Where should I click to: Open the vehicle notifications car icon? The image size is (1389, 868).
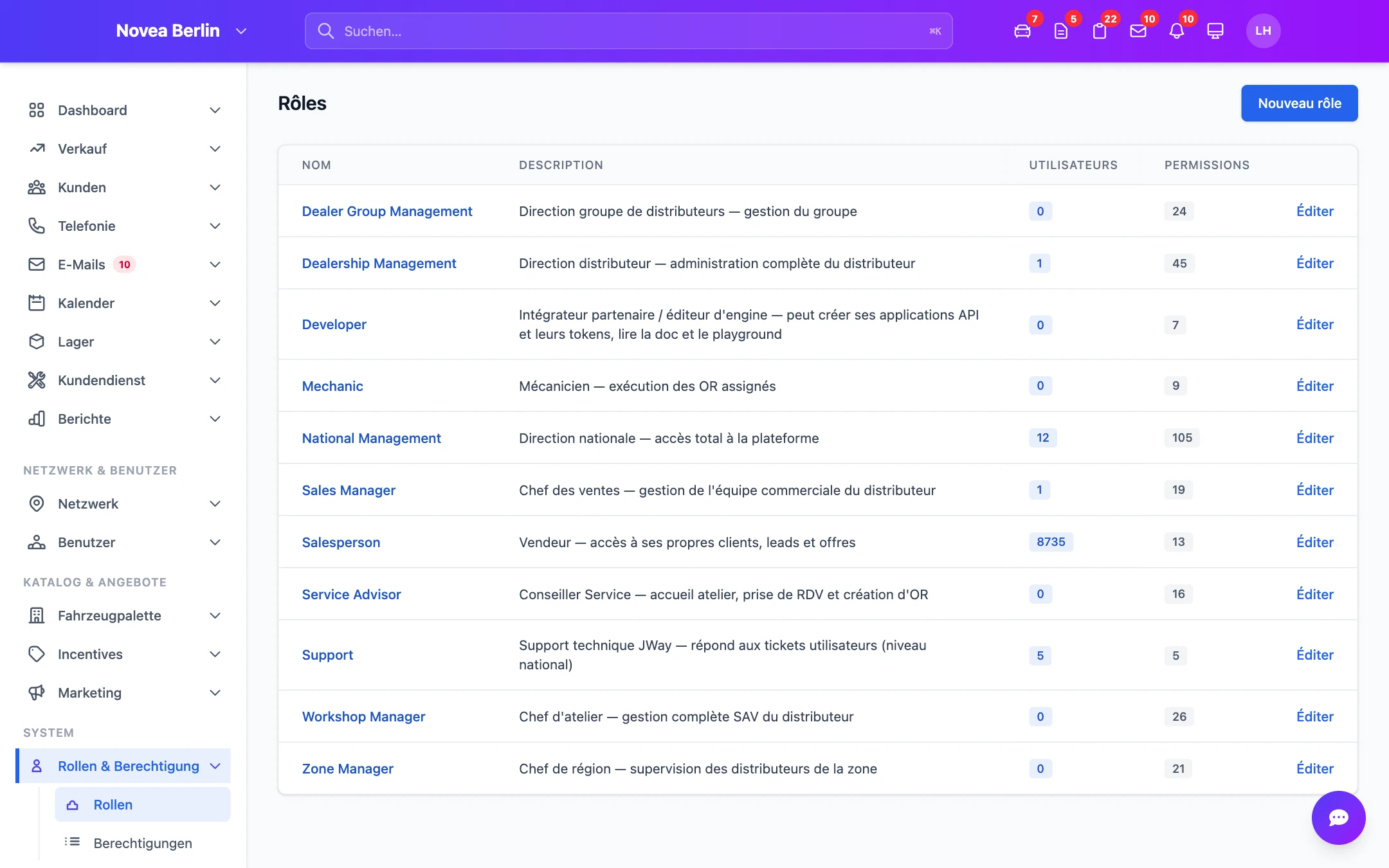click(1022, 31)
